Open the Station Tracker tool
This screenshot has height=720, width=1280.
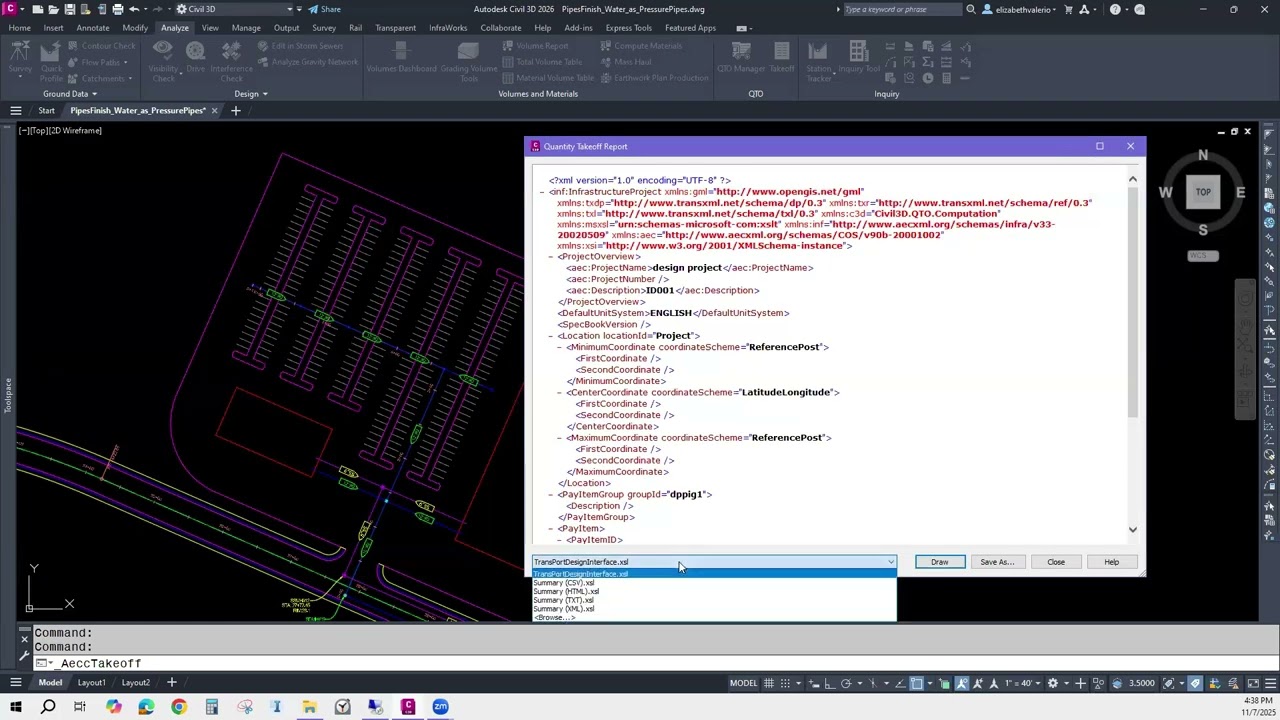point(818,60)
